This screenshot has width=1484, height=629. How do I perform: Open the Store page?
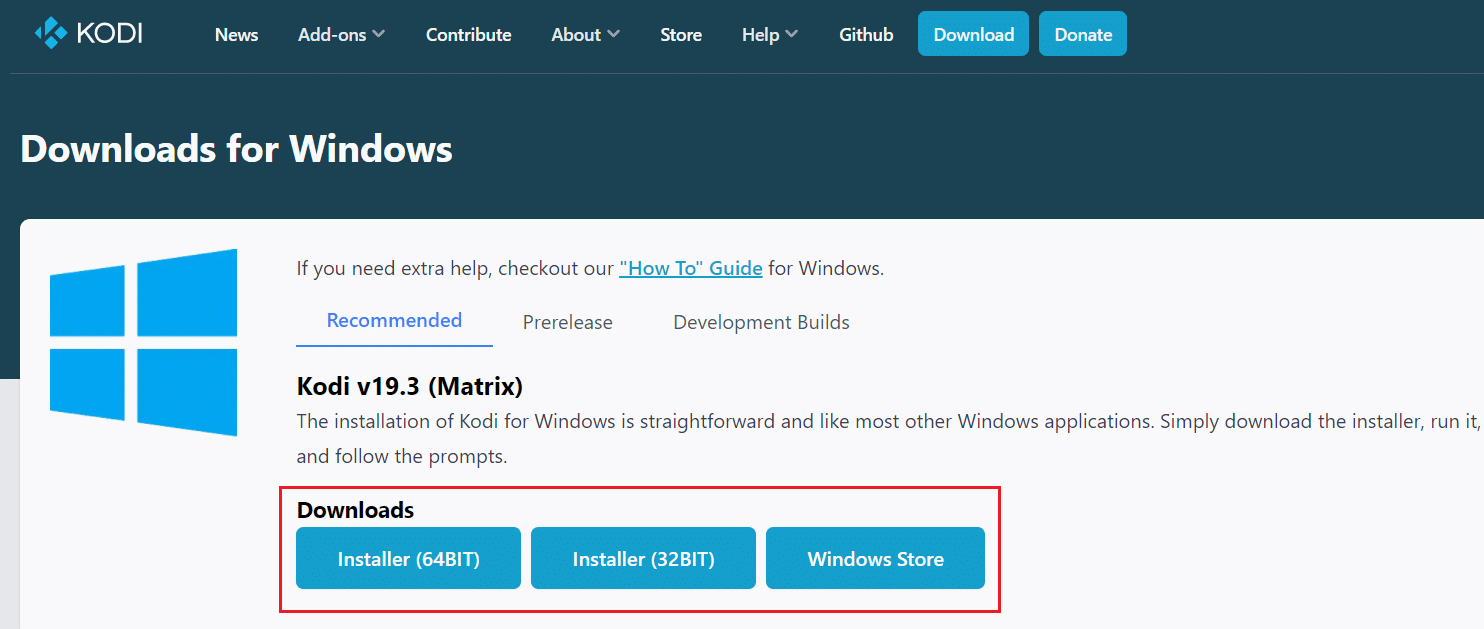tap(681, 34)
